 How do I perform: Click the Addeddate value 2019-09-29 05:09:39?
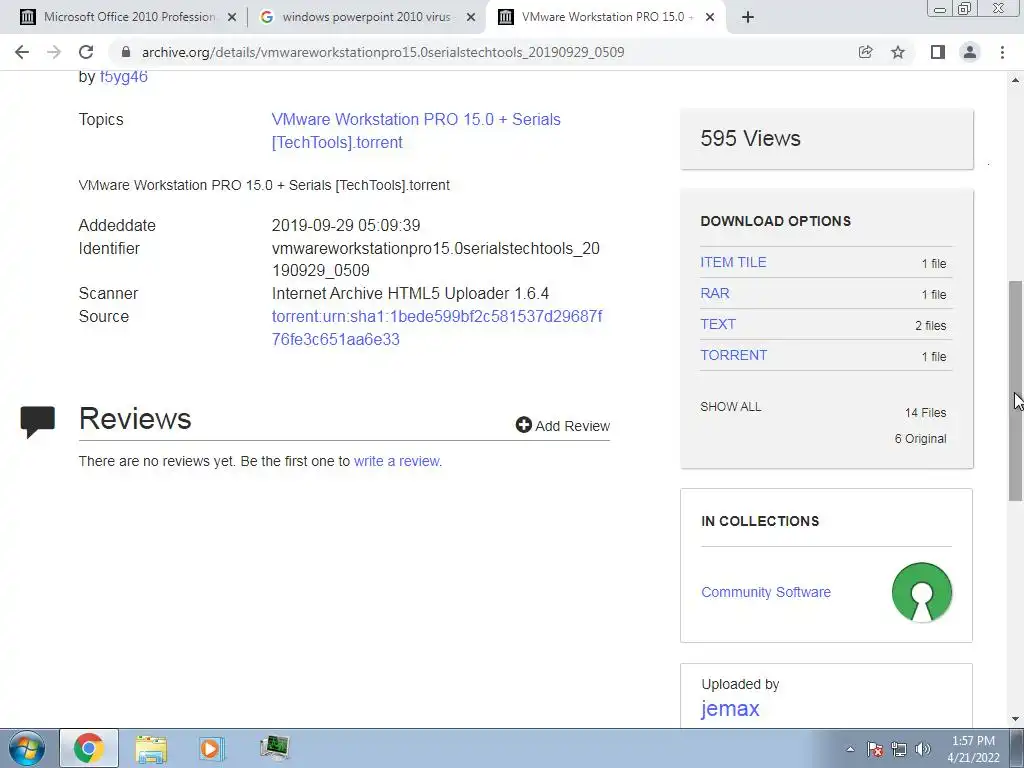[346, 225]
